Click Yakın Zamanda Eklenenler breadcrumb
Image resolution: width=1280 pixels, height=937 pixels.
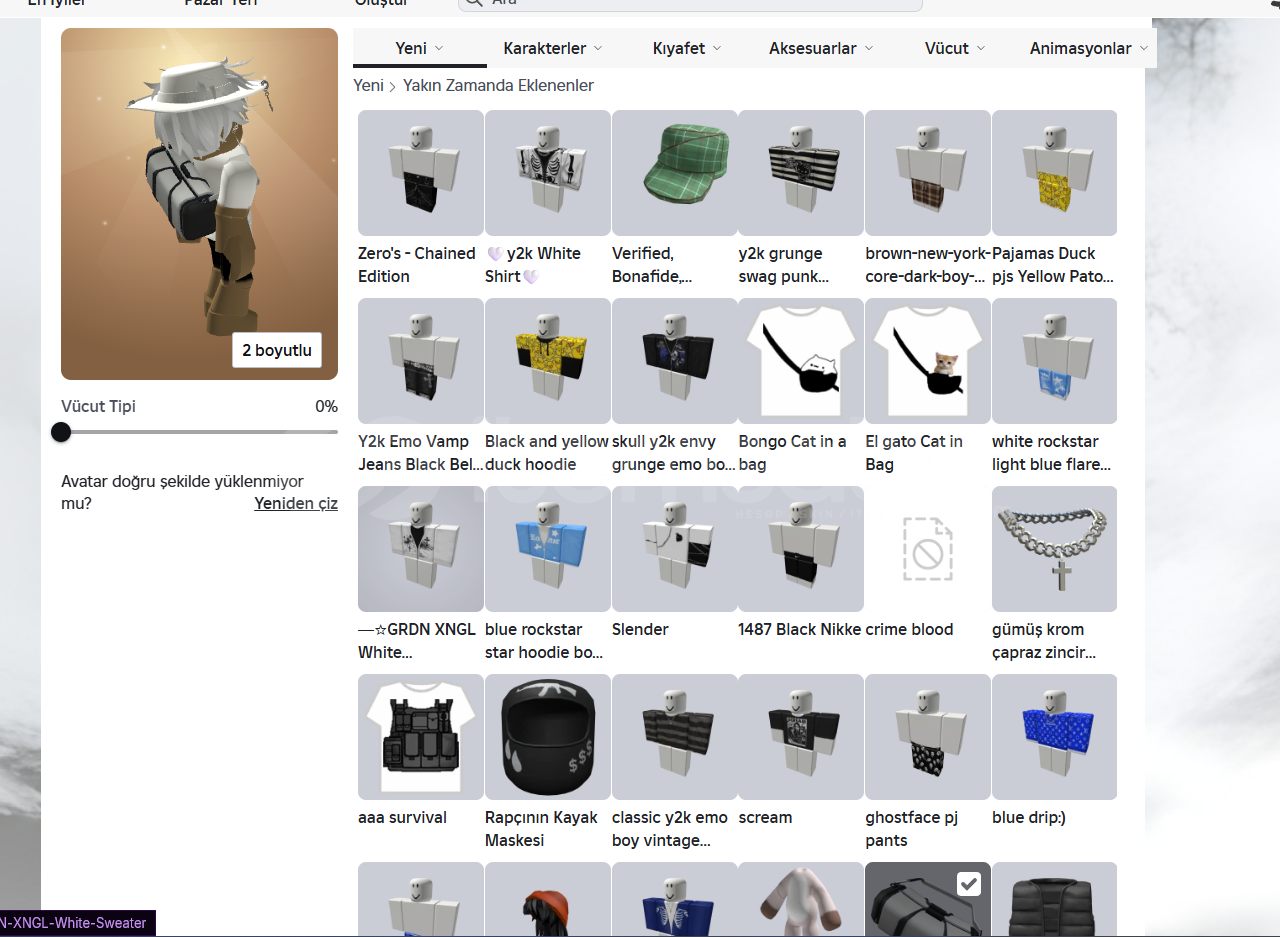(498, 86)
